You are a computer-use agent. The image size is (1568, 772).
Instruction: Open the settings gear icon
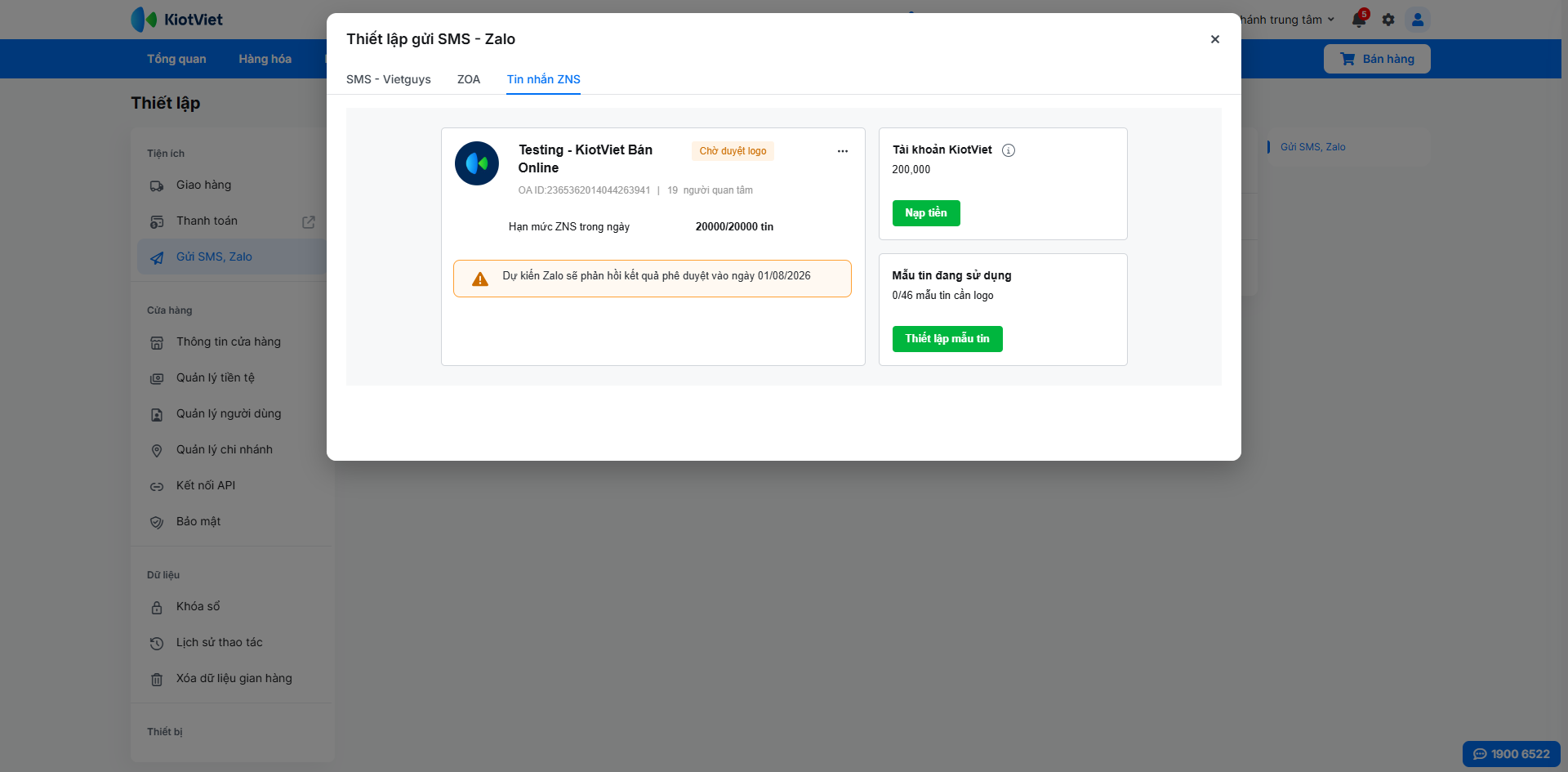pyautogui.click(x=1388, y=20)
